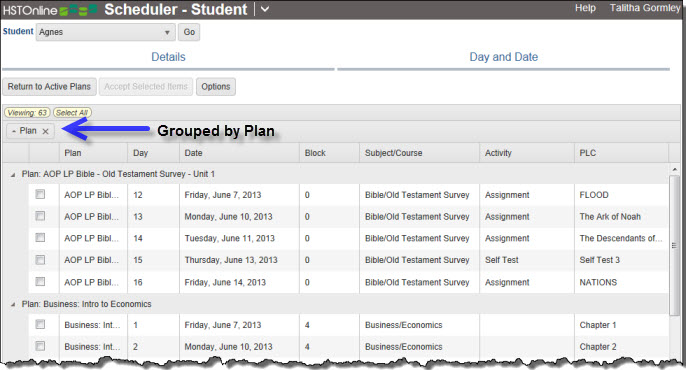
Task: Click Return to Active Plans button
Action: pos(49,87)
